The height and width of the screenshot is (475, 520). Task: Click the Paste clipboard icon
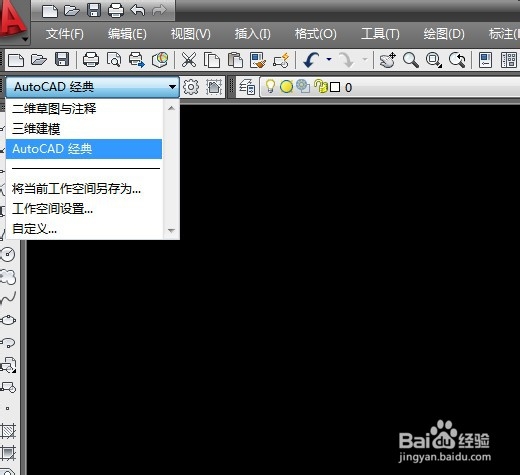235,60
